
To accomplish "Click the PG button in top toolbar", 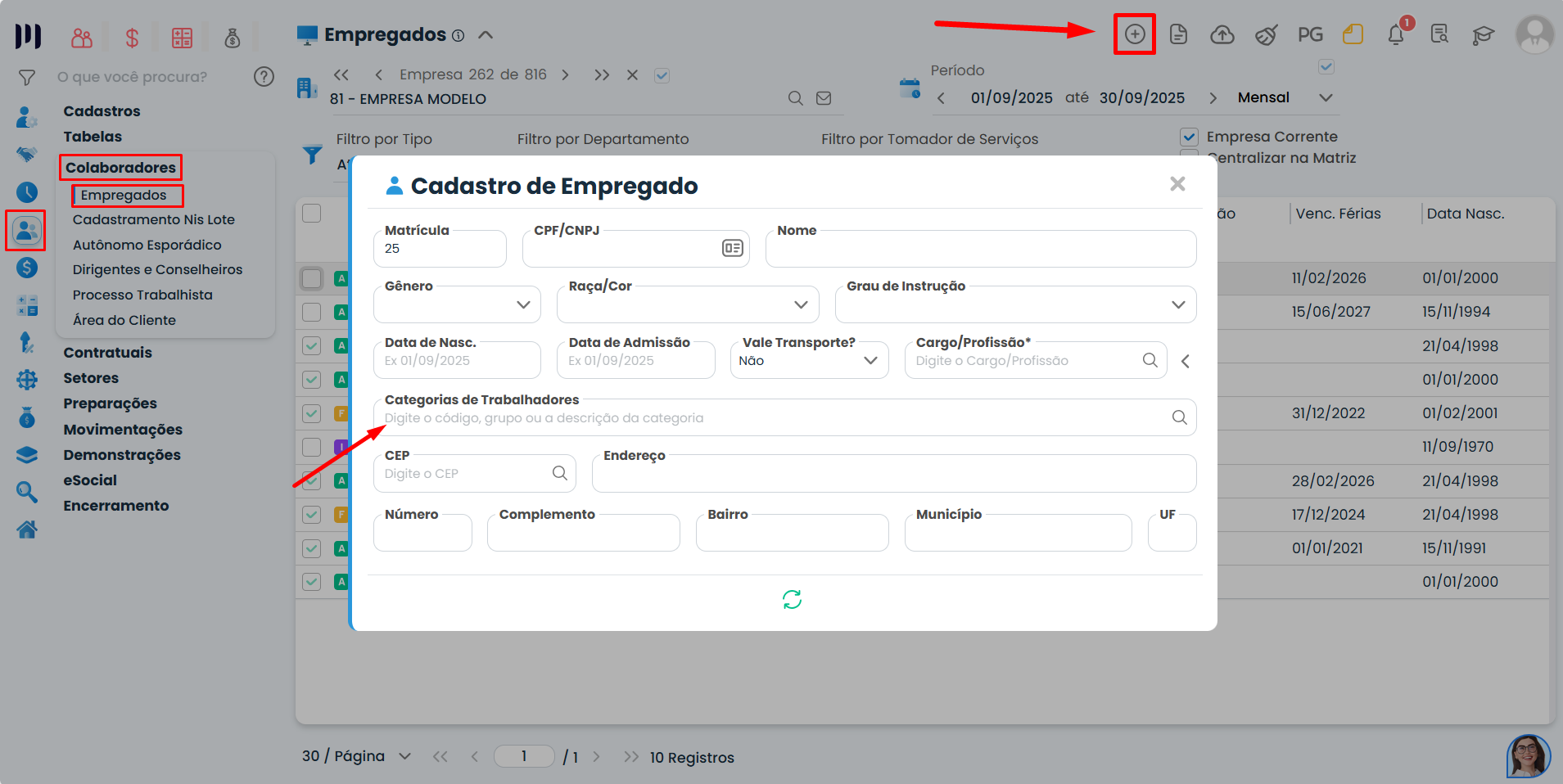I will point(1309,34).
